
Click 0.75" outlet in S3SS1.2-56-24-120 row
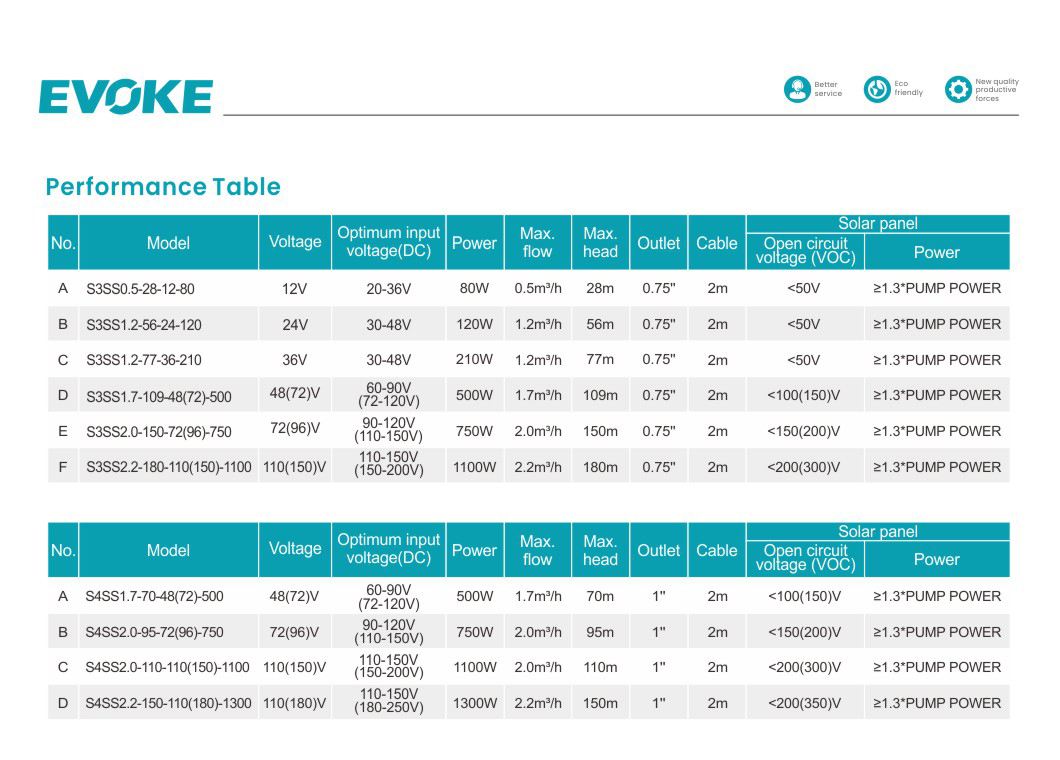coord(658,324)
